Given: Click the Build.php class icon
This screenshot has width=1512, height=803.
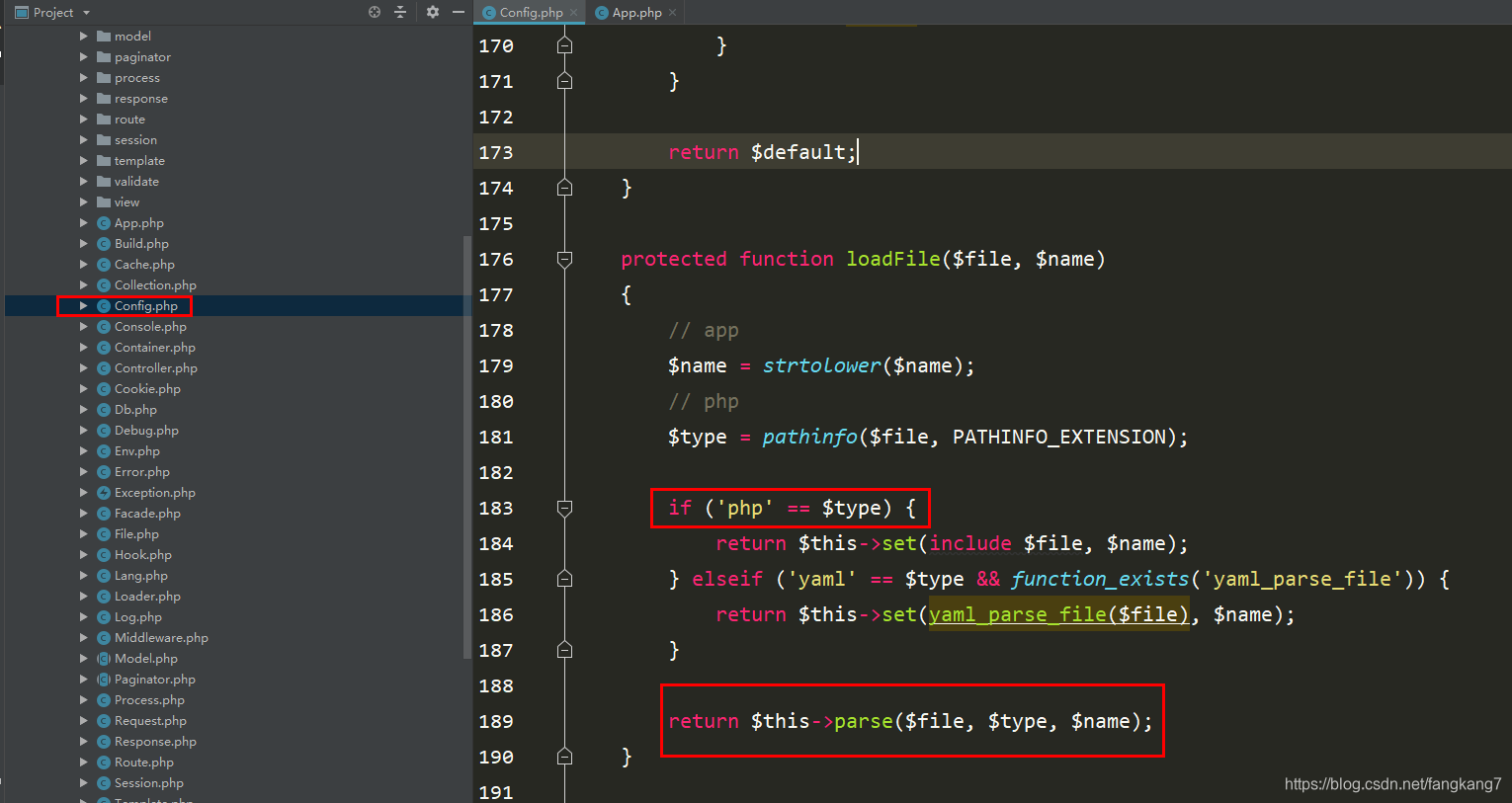Looking at the screenshot, I should point(104,244).
